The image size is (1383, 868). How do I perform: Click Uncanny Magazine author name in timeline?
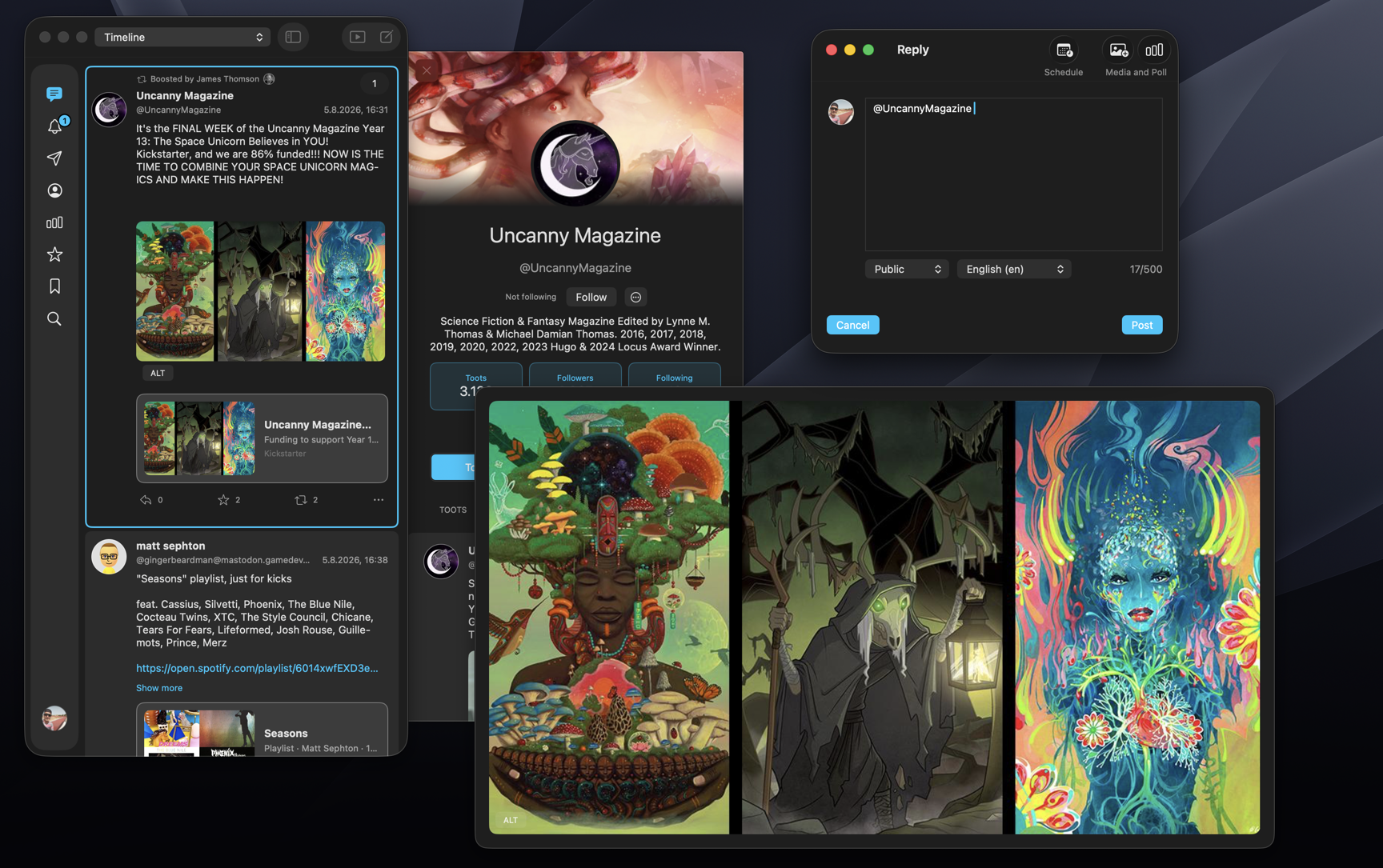click(185, 95)
